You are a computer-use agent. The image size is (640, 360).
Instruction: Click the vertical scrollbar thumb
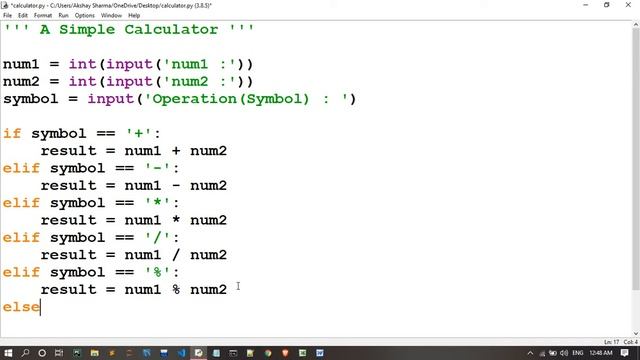tap(636, 159)
